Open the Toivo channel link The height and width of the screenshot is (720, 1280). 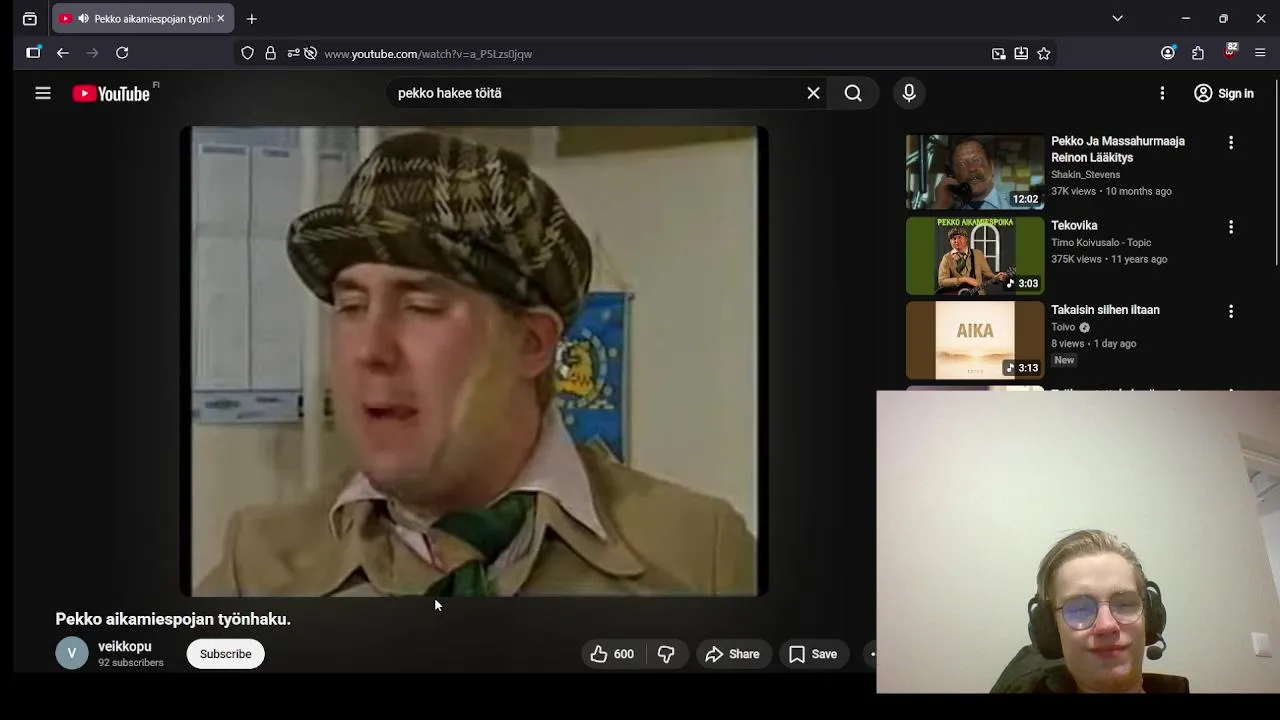[x=1063, y=327]
